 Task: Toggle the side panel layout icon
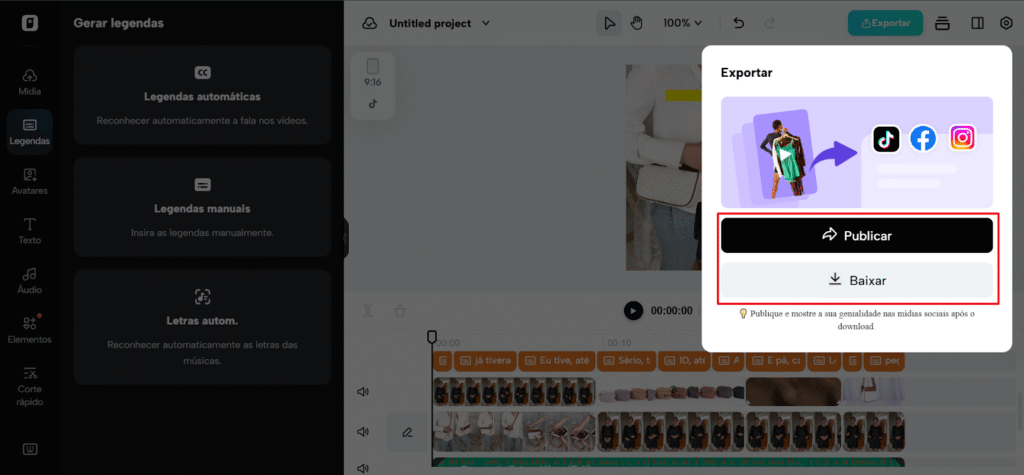pos(978,23)
